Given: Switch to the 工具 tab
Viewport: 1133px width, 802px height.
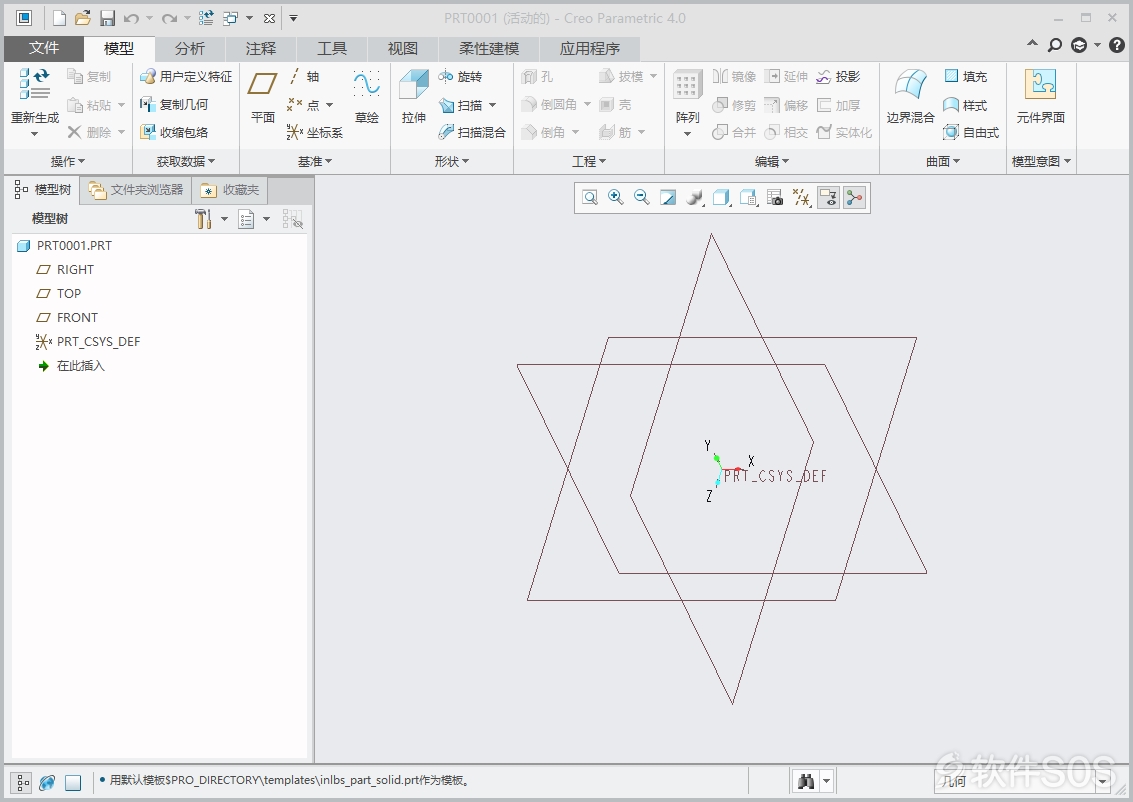Looking at the screenshot, I should click(332, 48).
